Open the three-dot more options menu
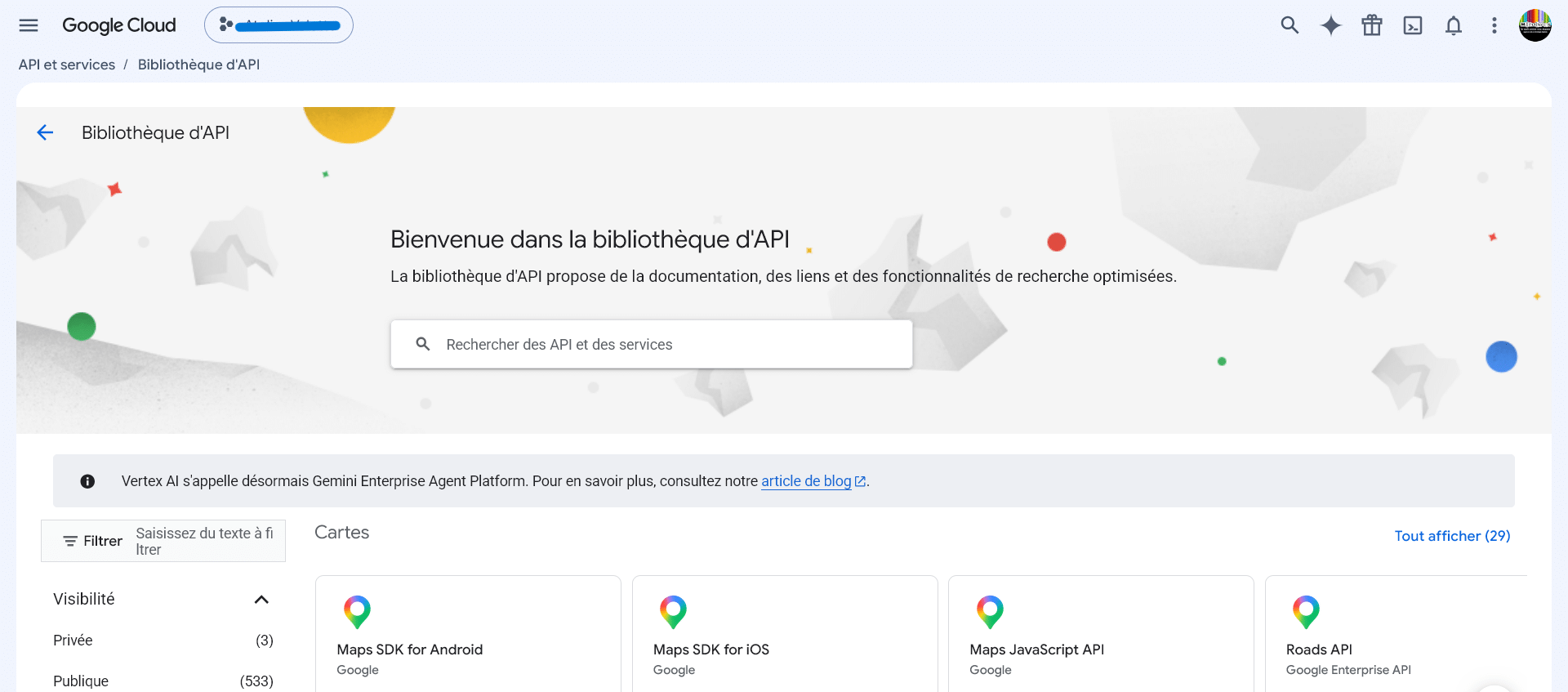This screenshot has width=1568, height=692. (x=1494, y=25)
